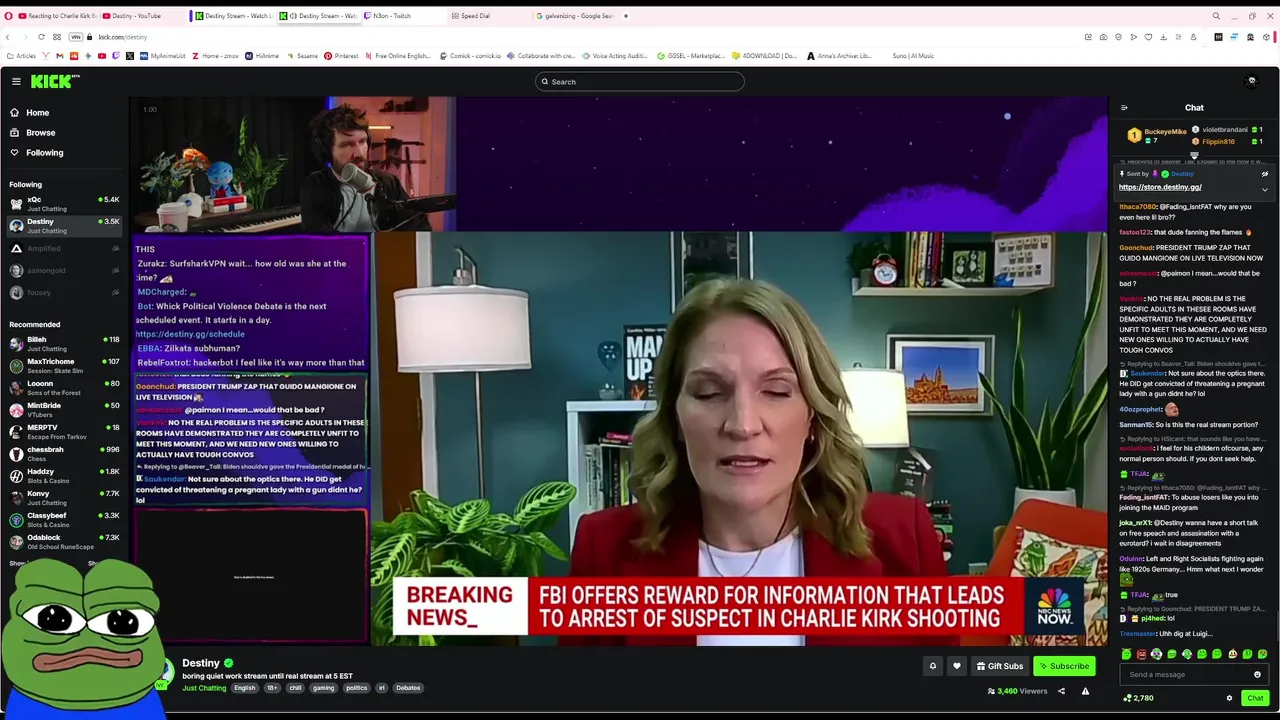1280x720 pixels.
Task: Select the Destiny channel in Following list
Action: [x=64, y=225]
